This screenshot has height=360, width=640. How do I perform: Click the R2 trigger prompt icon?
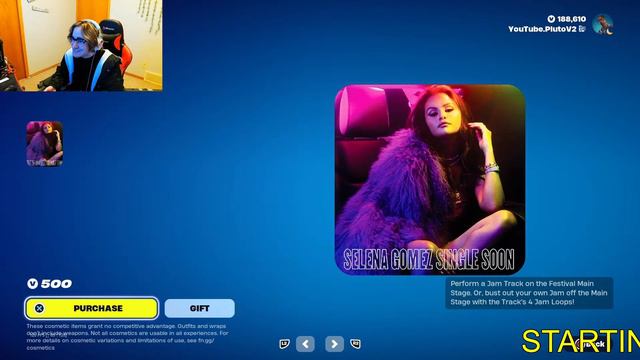[356, 344]
